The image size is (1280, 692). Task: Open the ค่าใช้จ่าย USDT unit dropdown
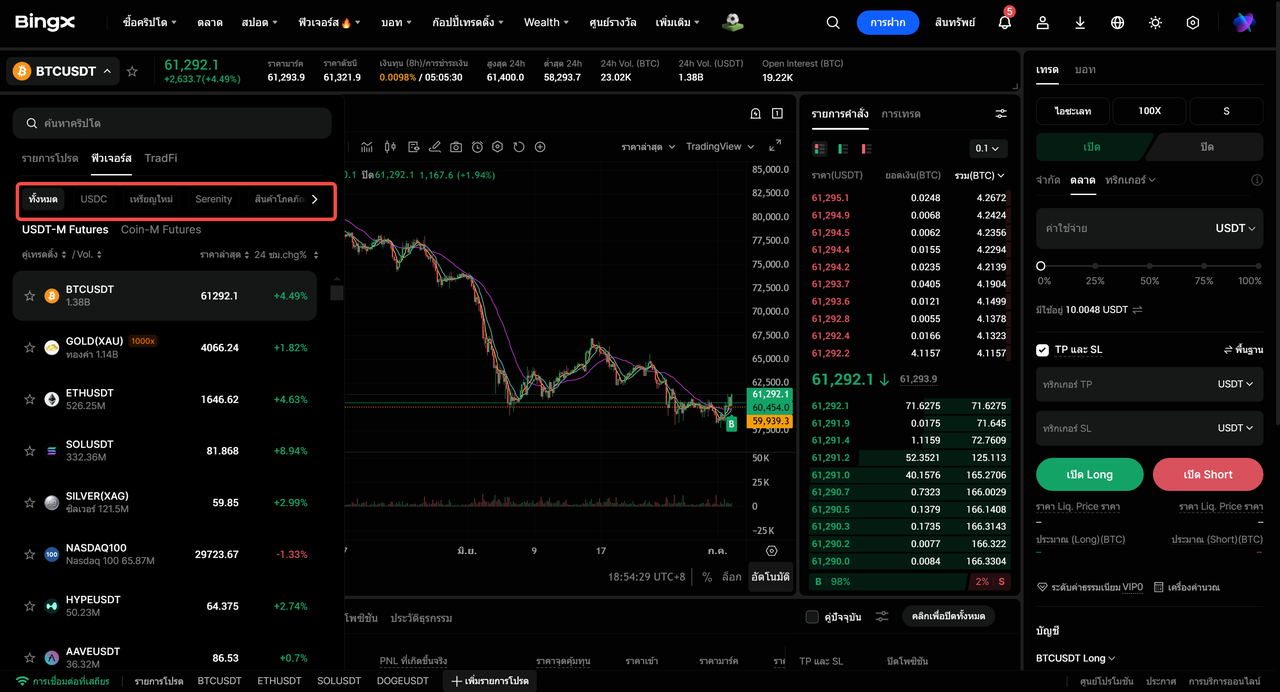point(1235,228)
